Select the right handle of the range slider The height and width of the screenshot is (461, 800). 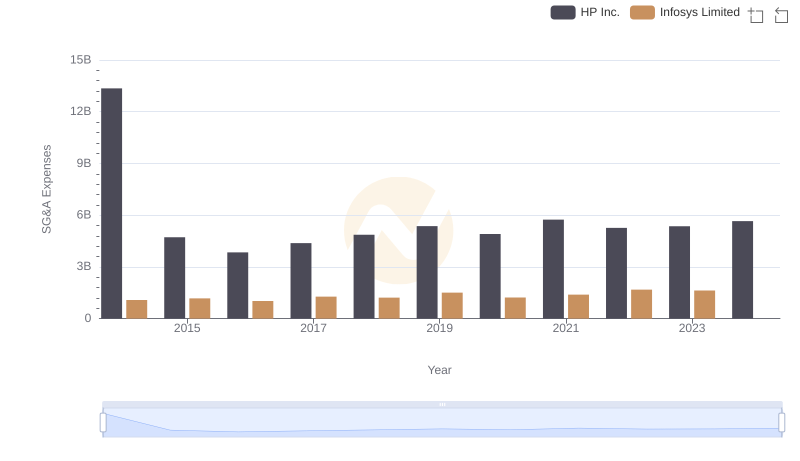click(782, 423)
